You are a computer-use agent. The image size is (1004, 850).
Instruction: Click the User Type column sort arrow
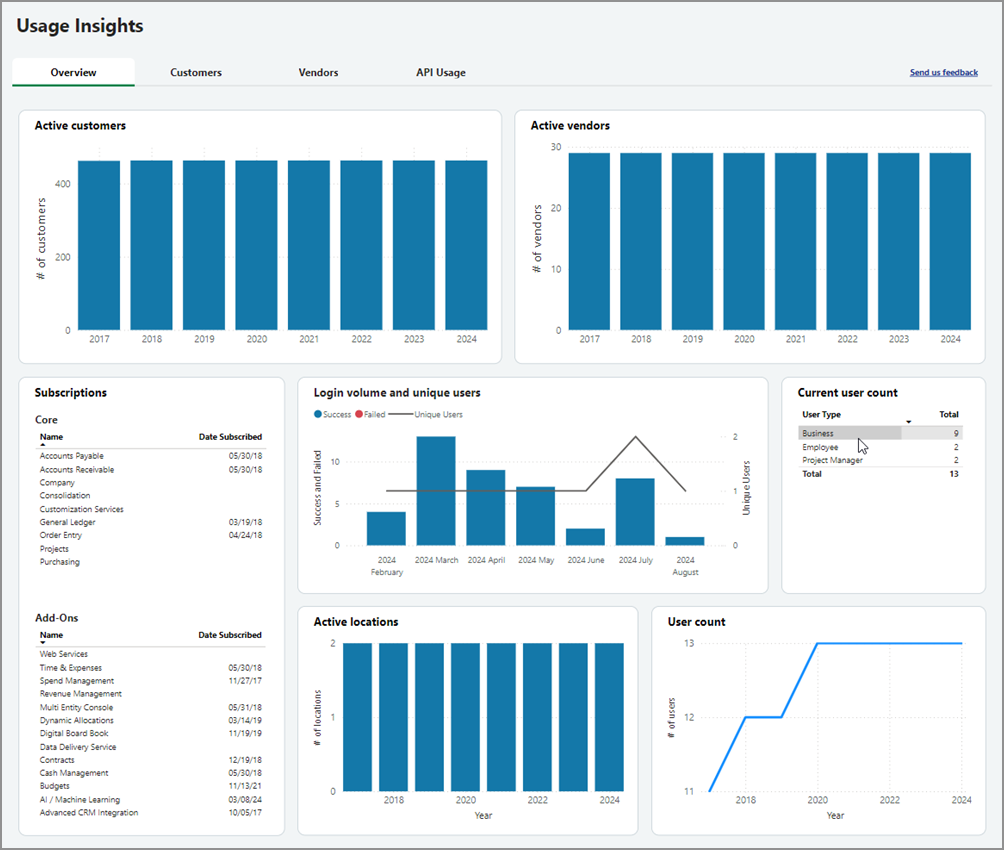(908, 422)
